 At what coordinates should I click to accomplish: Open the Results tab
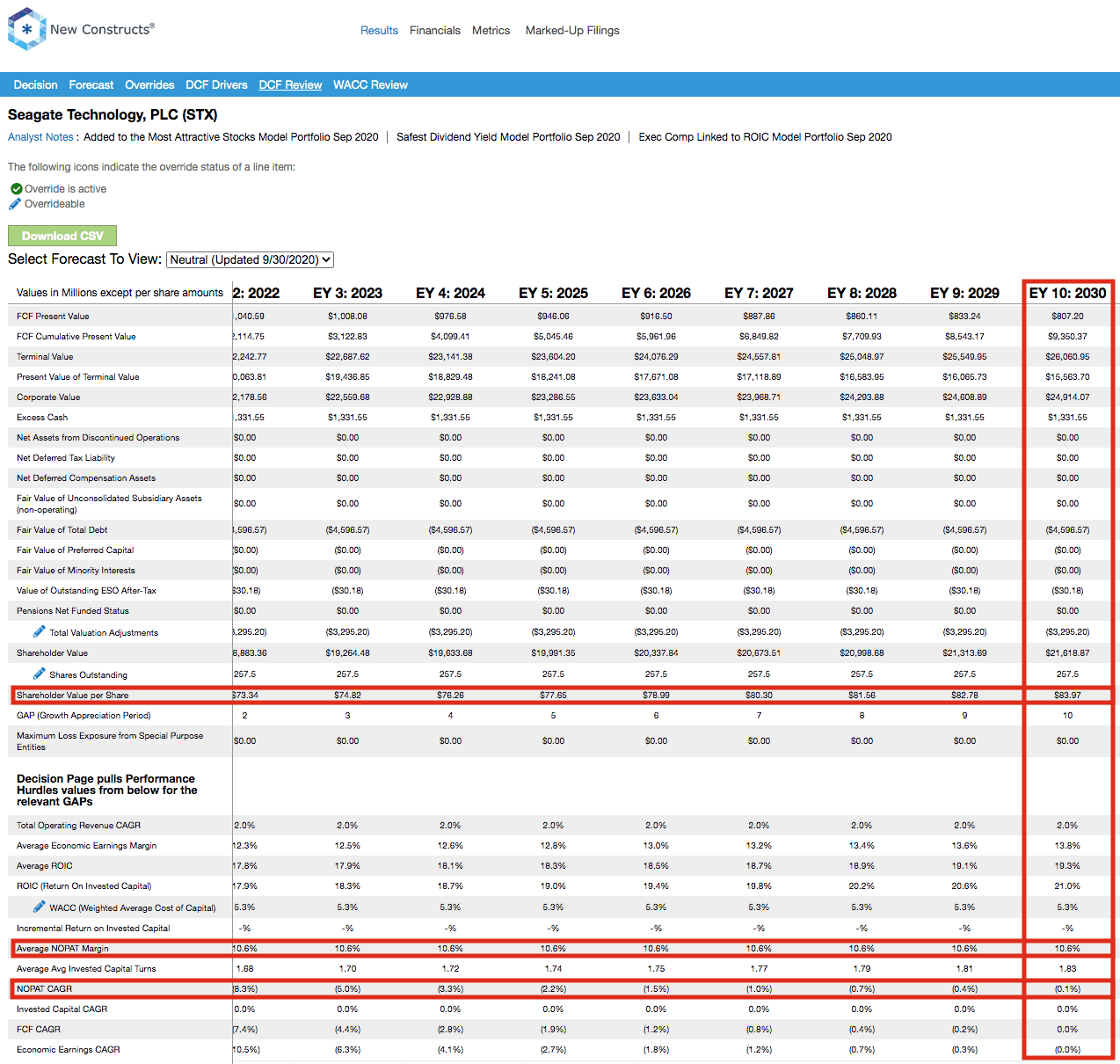379,30
